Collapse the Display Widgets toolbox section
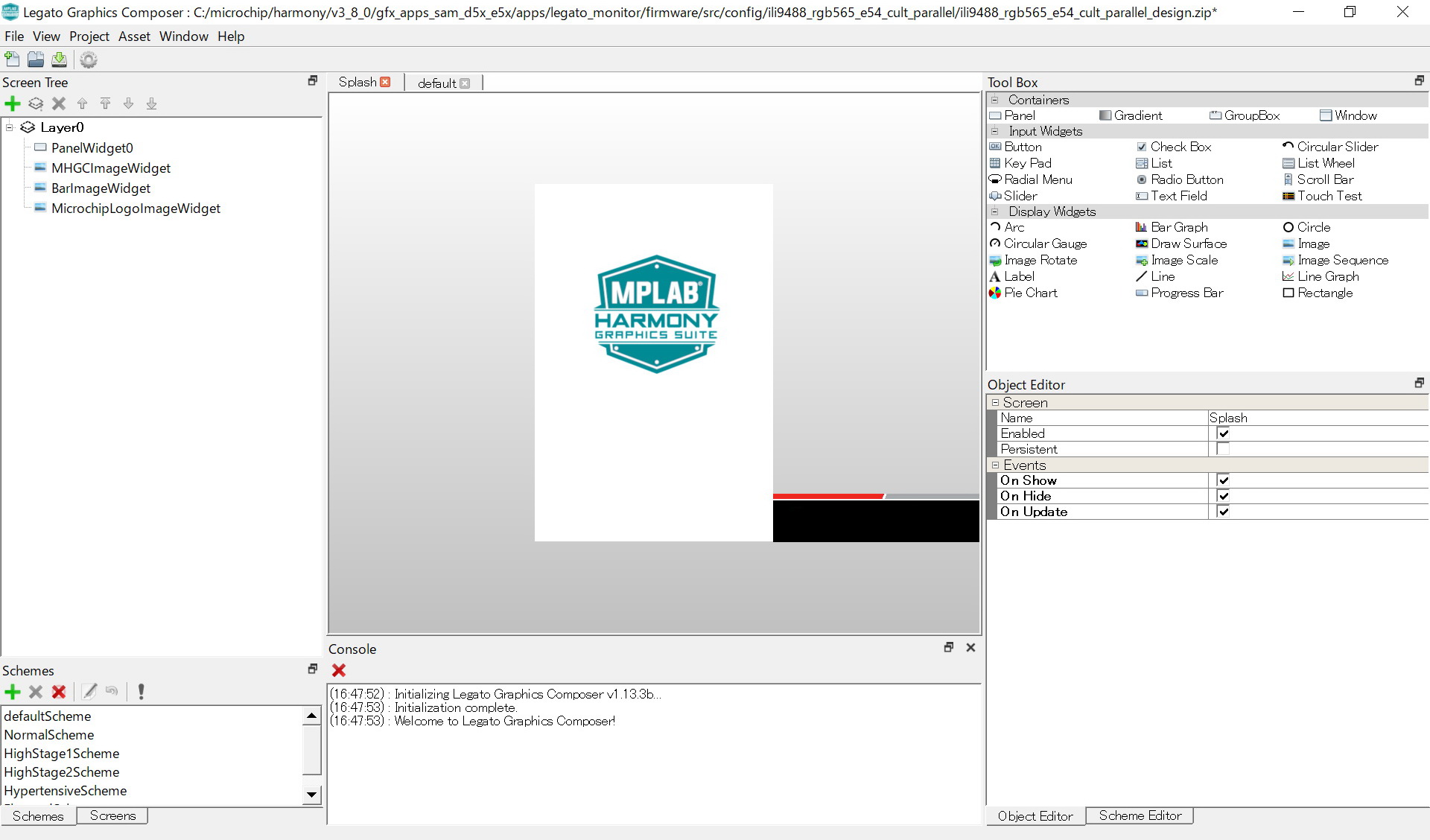The height and width of the screenshot is (840, 1430). tap(995, 211)
